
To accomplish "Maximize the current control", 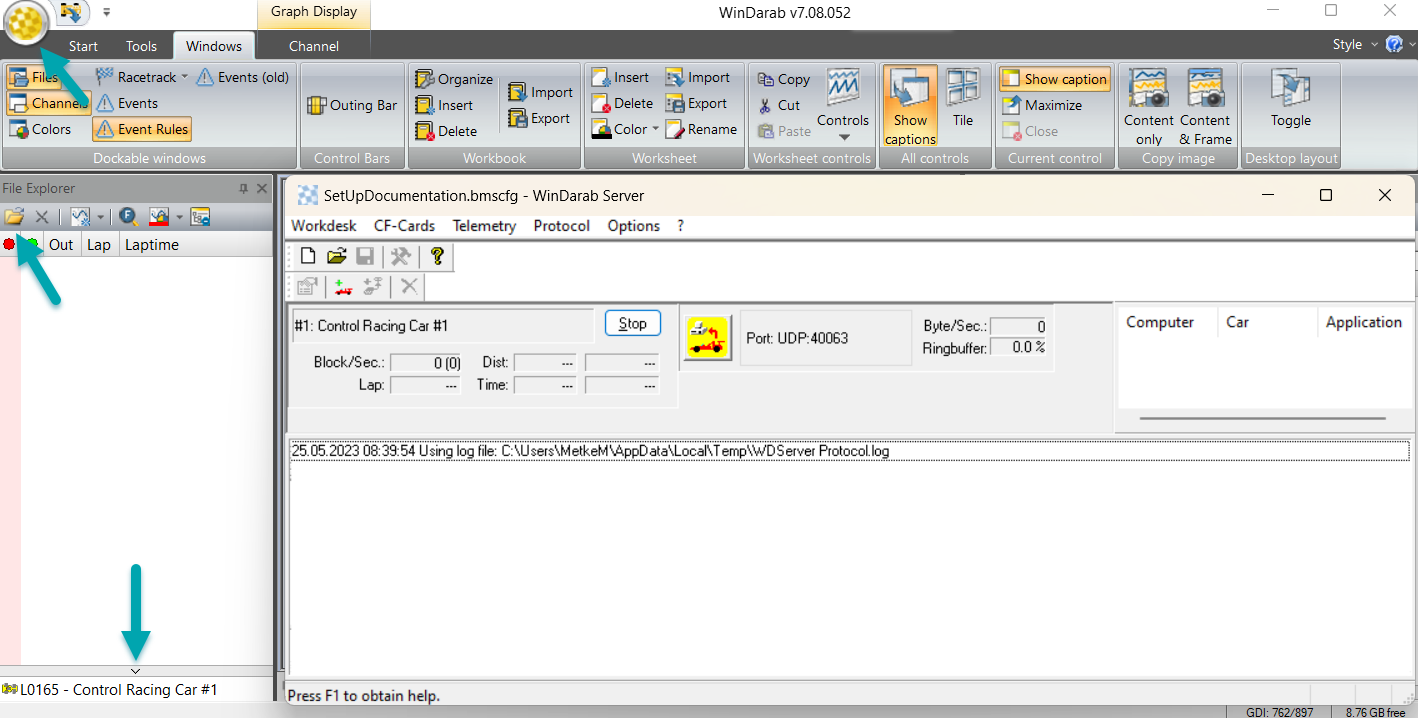I will click(x=1041, y=105).
